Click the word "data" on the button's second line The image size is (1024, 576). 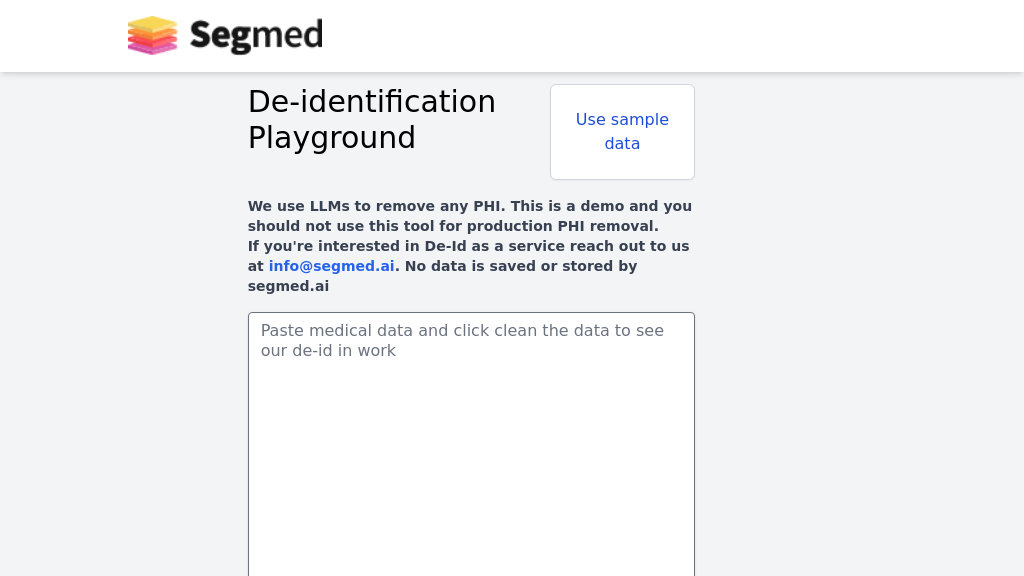622,144
